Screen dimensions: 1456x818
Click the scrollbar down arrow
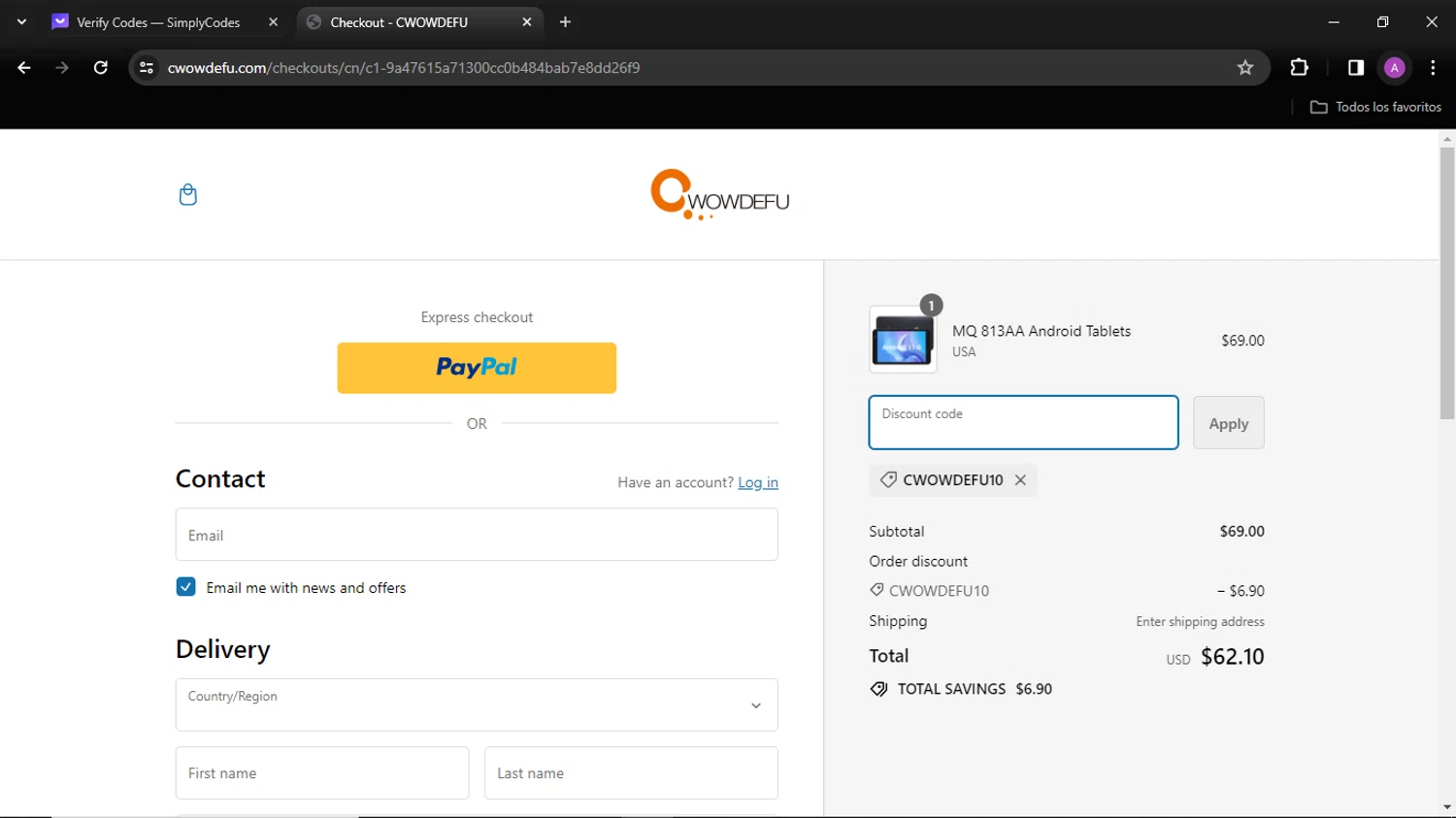[1447, 807]
